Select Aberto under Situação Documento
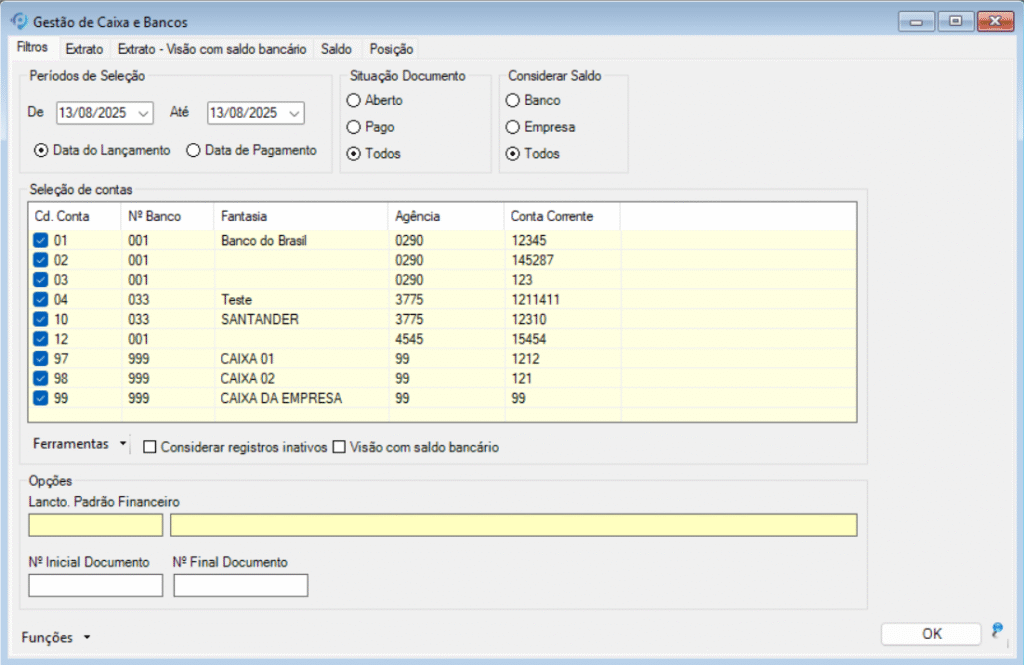Screen dimensions: 1024x665 353,100
